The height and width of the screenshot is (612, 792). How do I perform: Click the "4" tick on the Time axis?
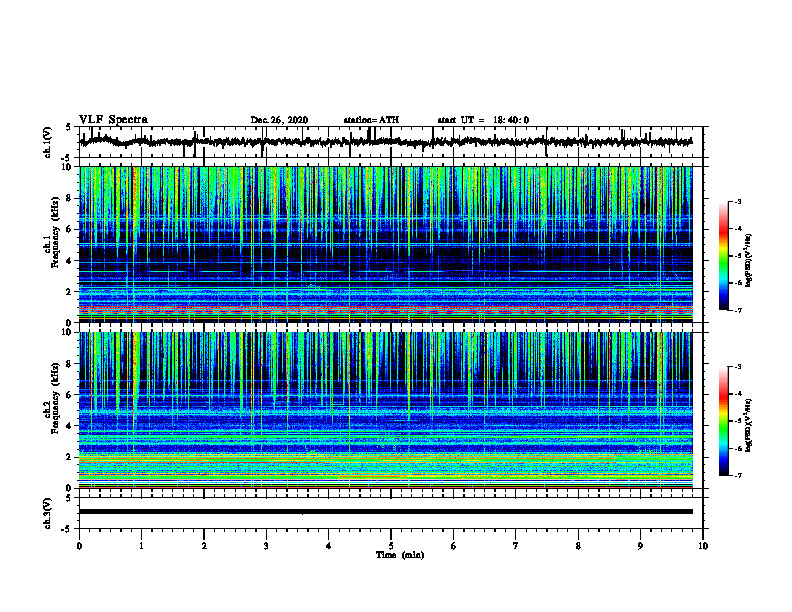329,546
